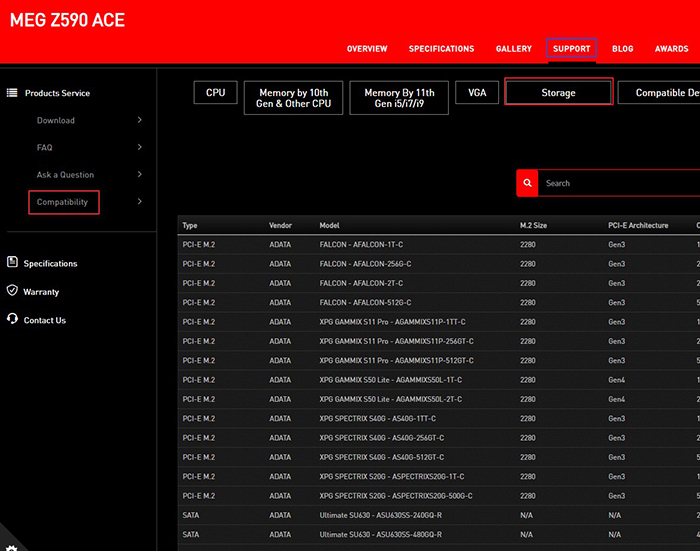Click the red search magnifier icon

527,183
